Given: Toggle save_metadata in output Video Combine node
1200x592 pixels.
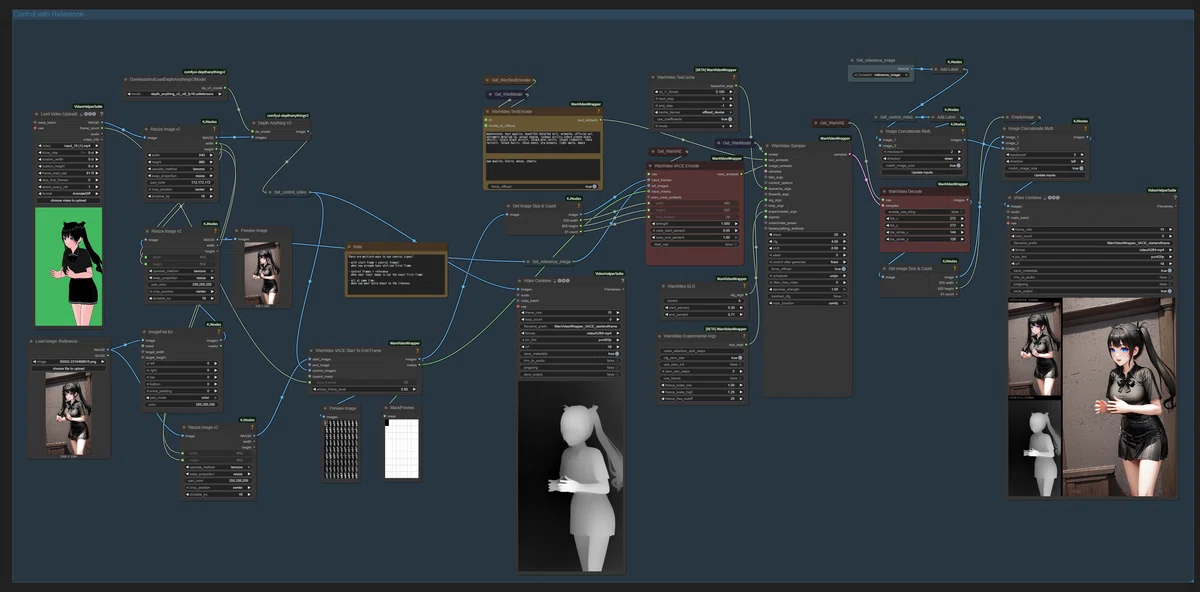Looking at the screenshot, I should point(1091,271).
